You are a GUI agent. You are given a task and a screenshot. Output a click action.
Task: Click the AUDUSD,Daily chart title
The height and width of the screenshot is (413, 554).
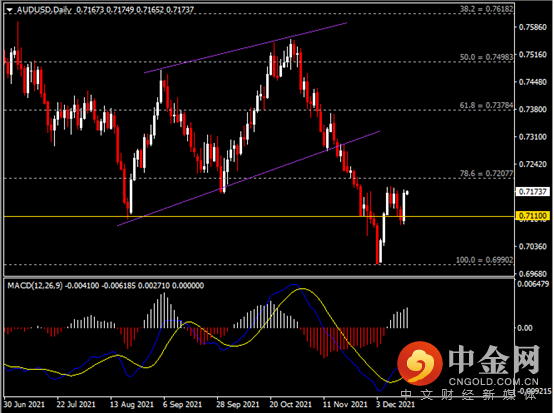pos(44,10)
